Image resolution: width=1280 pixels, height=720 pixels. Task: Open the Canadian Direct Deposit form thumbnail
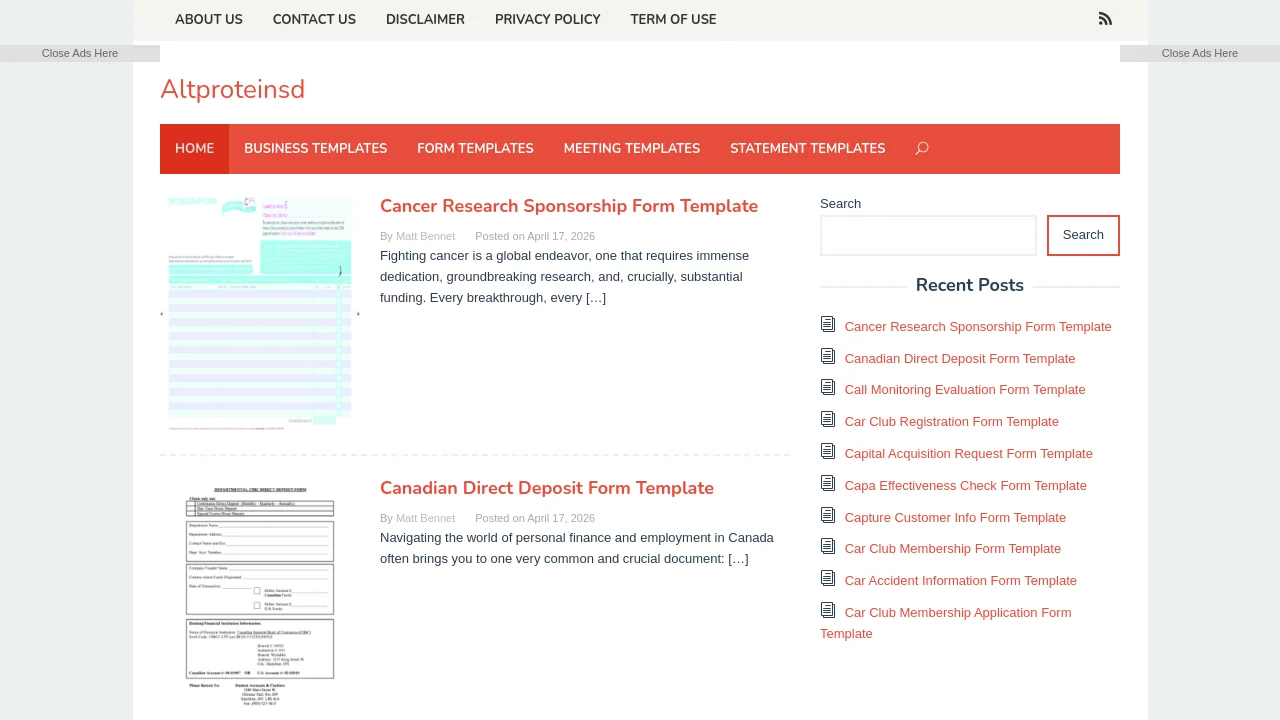(x=260, y=595)
